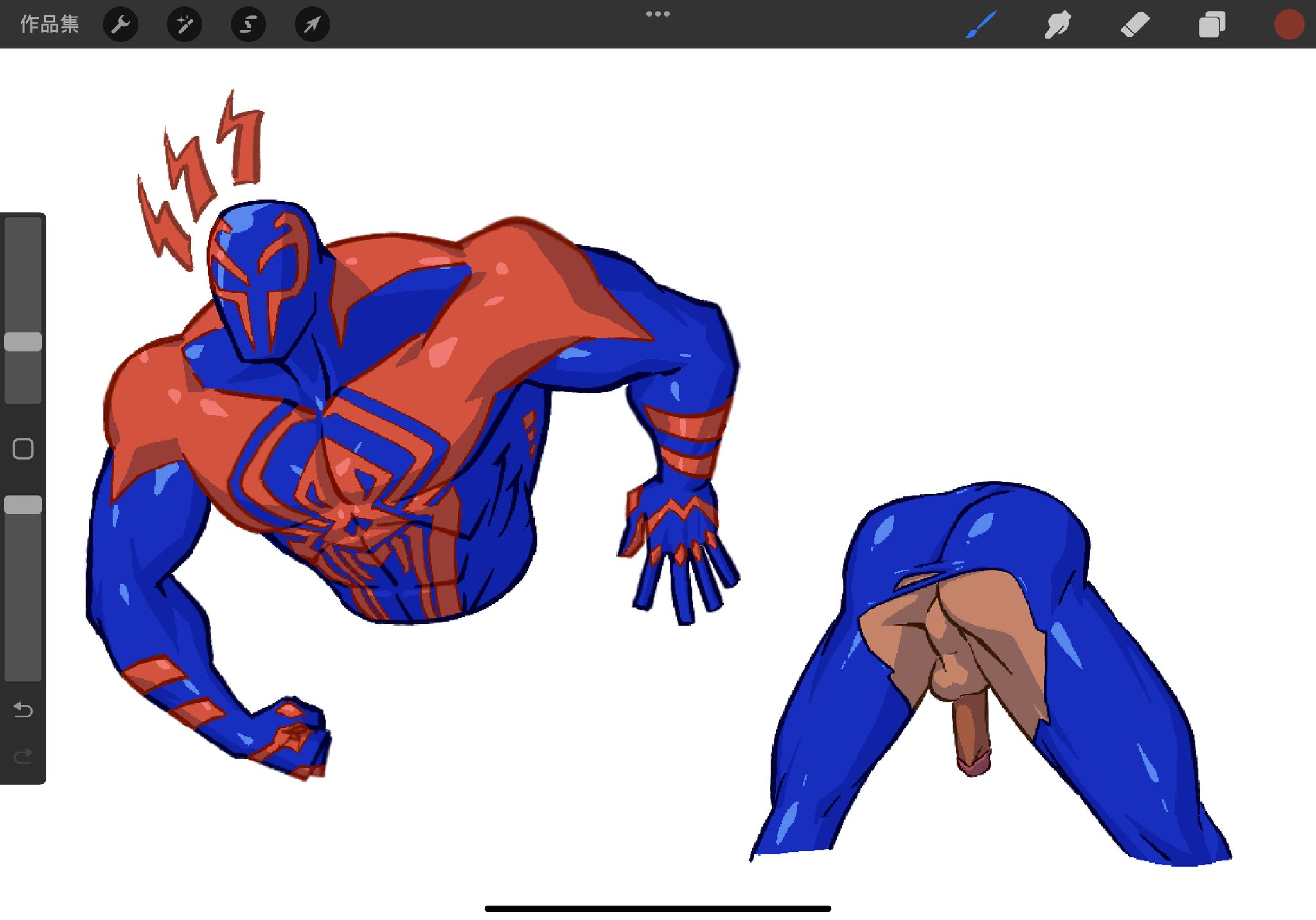Select the Smudge tool

[1057, 24]
